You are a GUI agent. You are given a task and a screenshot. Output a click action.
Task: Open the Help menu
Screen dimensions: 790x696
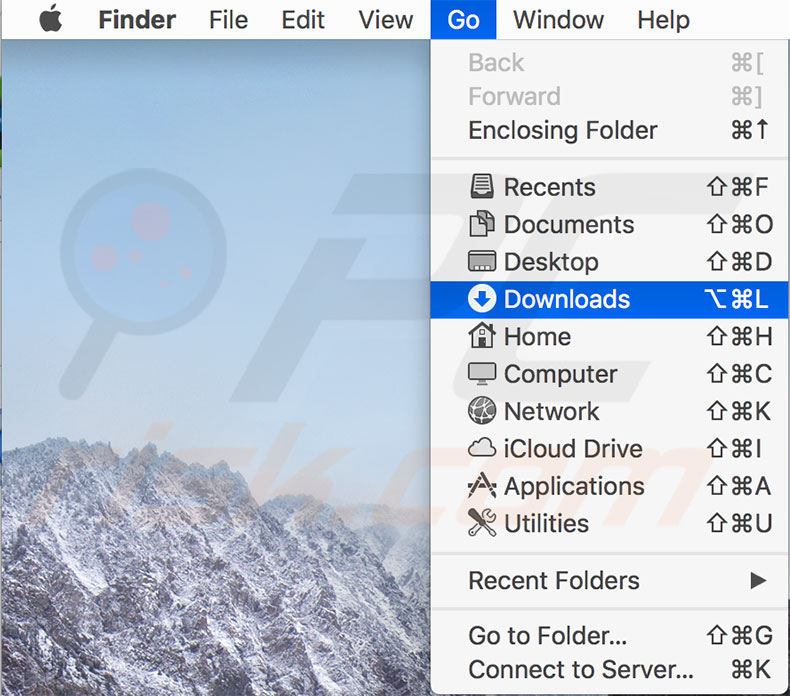[x=664, y=20]
